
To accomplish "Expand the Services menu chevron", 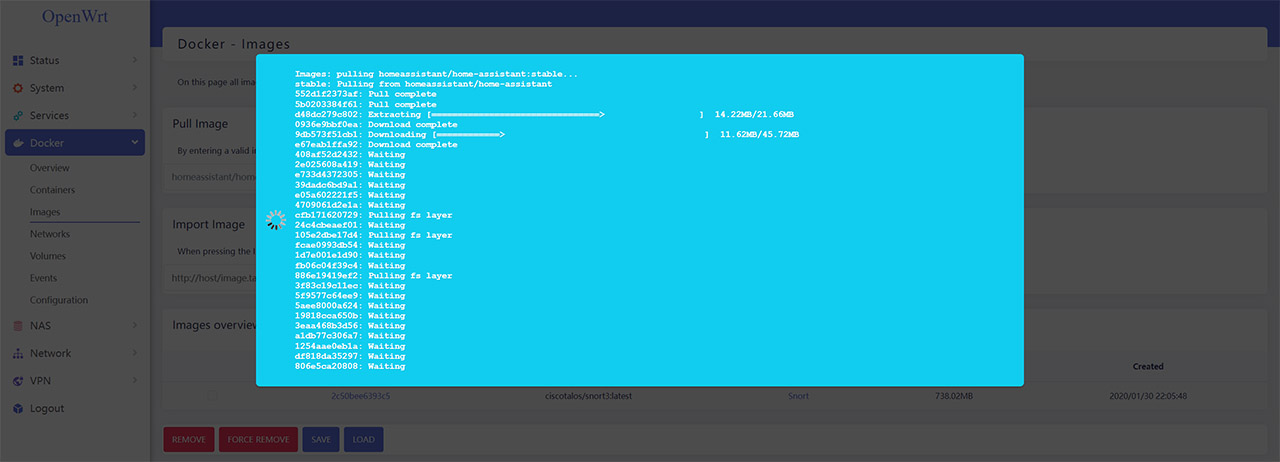I will (x=134, y=115).
